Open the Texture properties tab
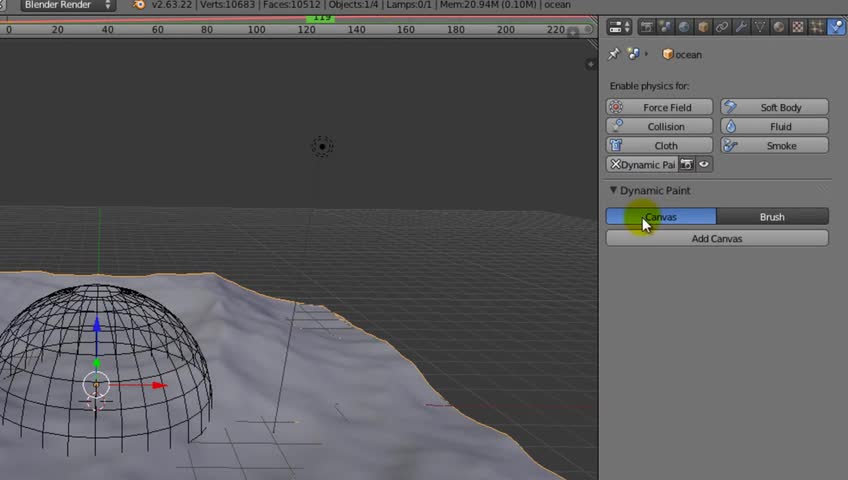The height and width of the screenshot is (480, 848). [798, 26]
